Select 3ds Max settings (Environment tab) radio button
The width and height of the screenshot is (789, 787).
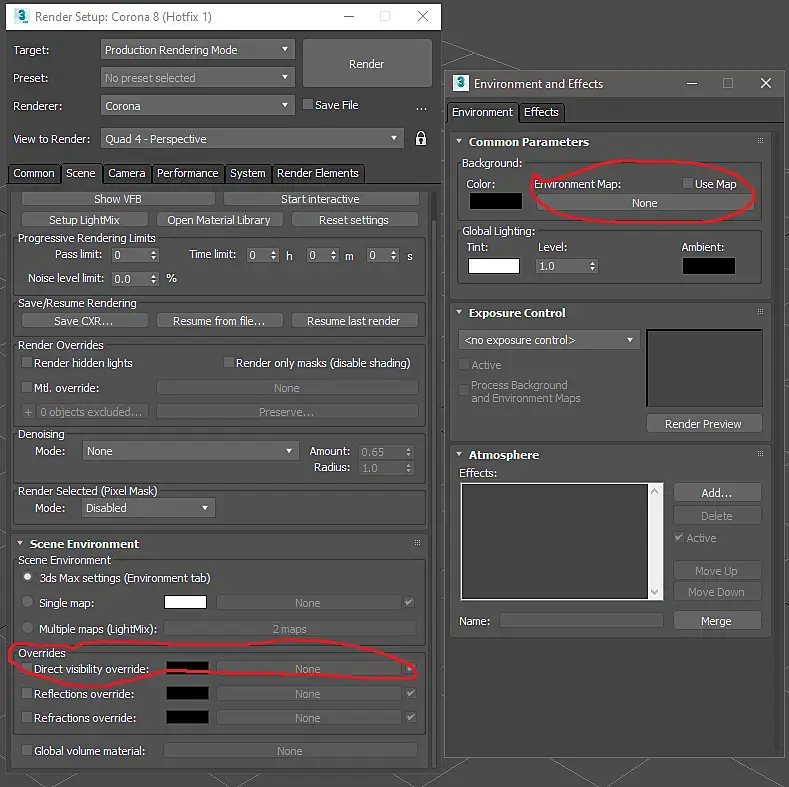coord(28,577)
